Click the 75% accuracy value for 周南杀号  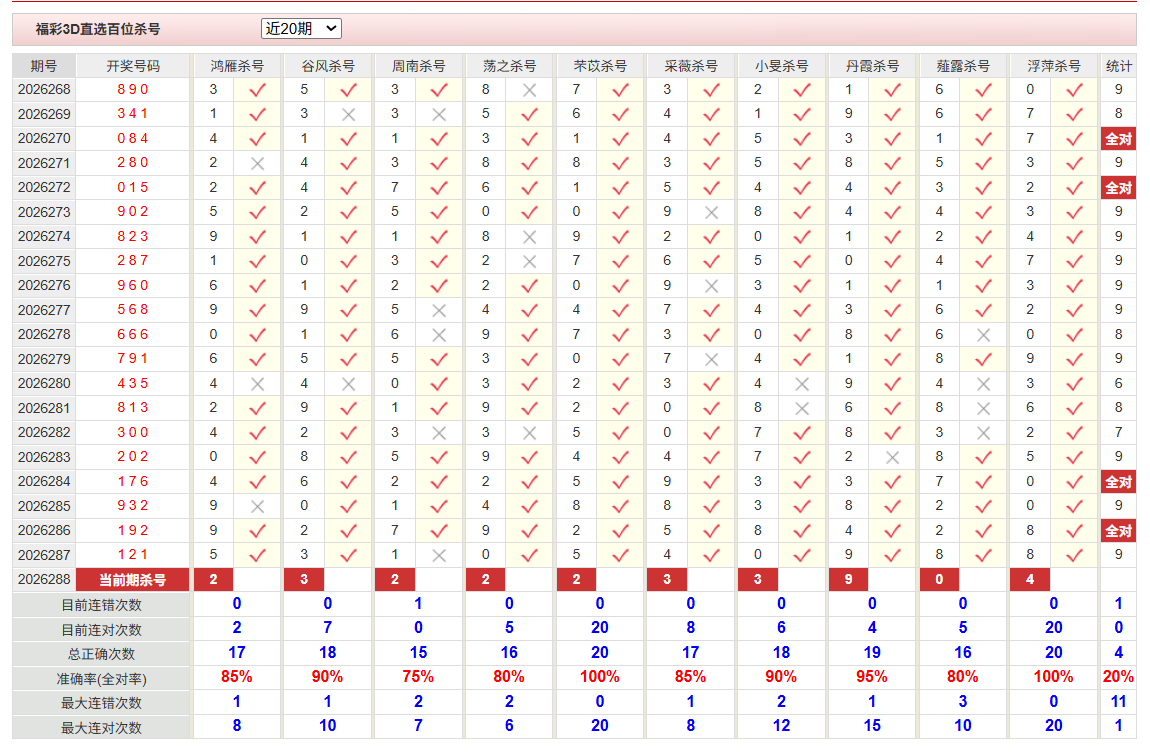point(418,677)
